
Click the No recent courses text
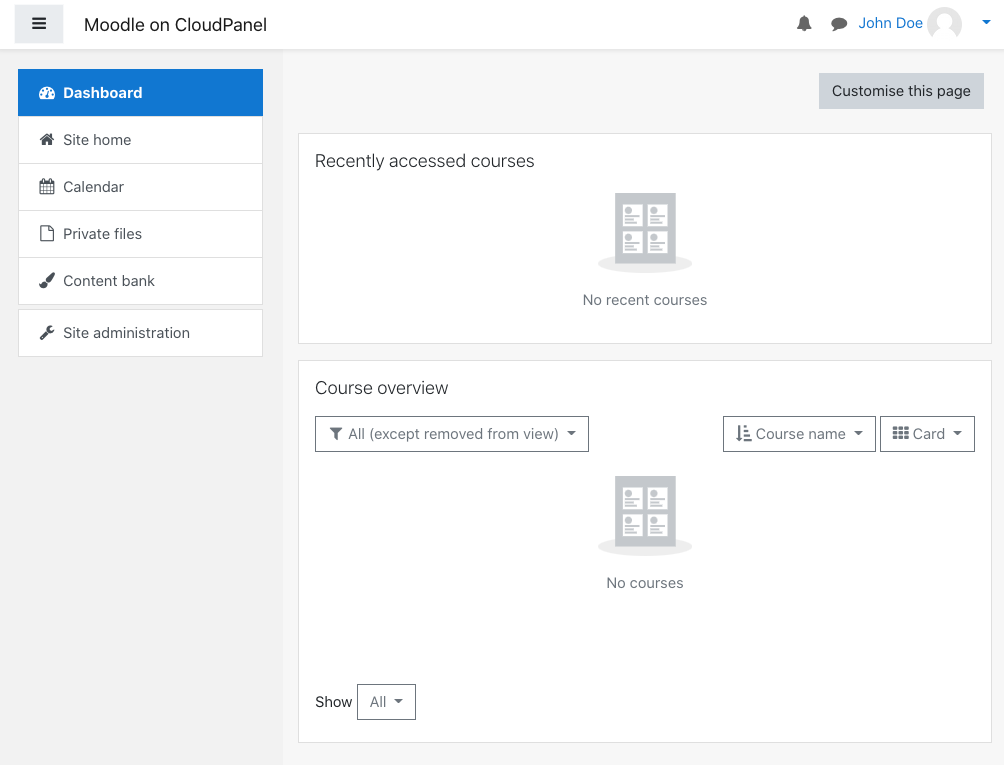[645, 300]
